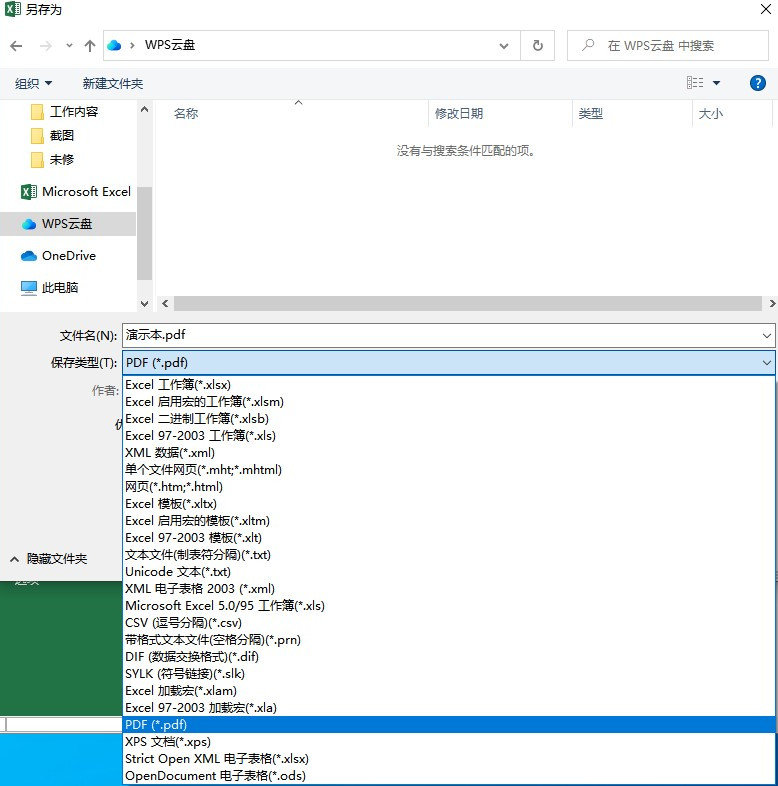
Task: Sort by 名称 column header
Action: 186,114
